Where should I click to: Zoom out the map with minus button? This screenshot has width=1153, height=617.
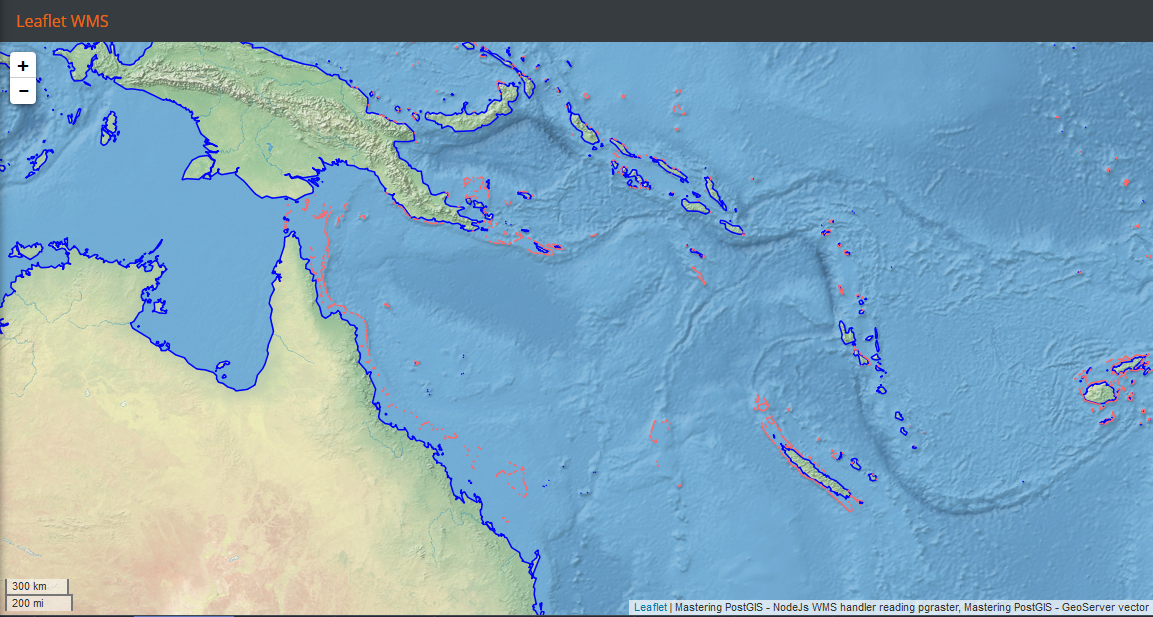[24, 91]
